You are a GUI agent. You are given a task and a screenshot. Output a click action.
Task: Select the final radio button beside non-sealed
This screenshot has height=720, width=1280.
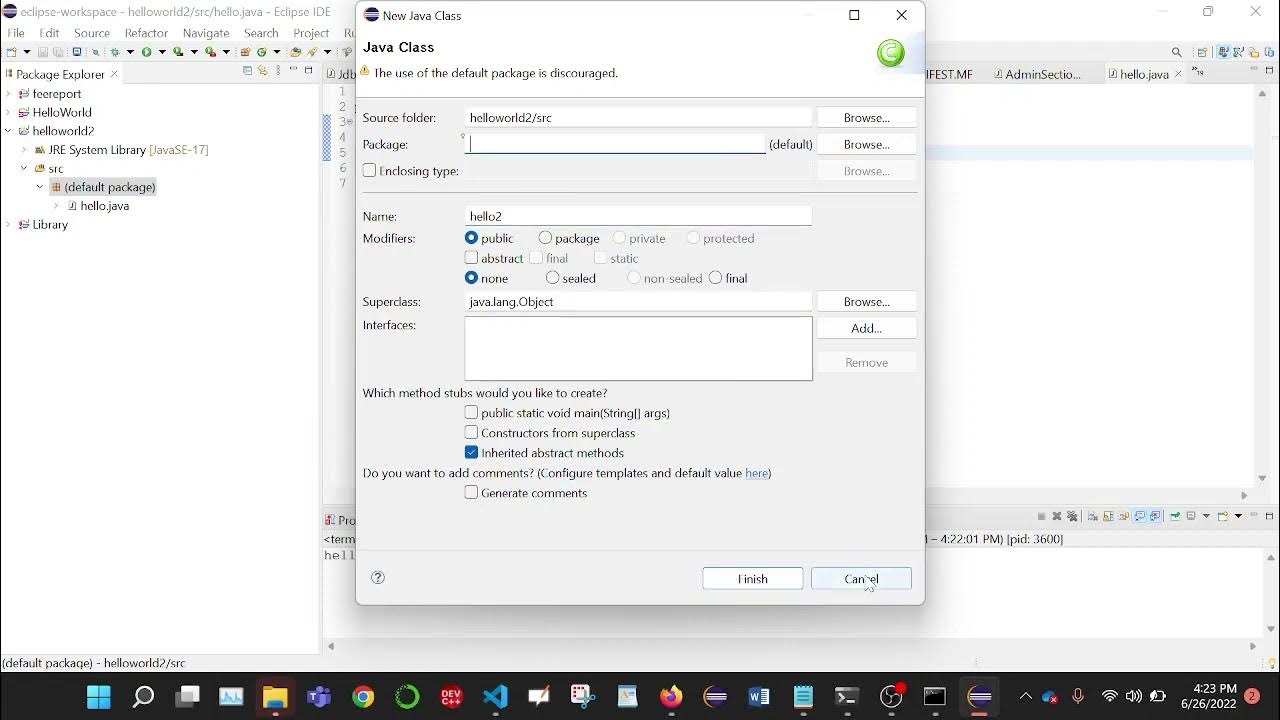[x=715, y=278]
